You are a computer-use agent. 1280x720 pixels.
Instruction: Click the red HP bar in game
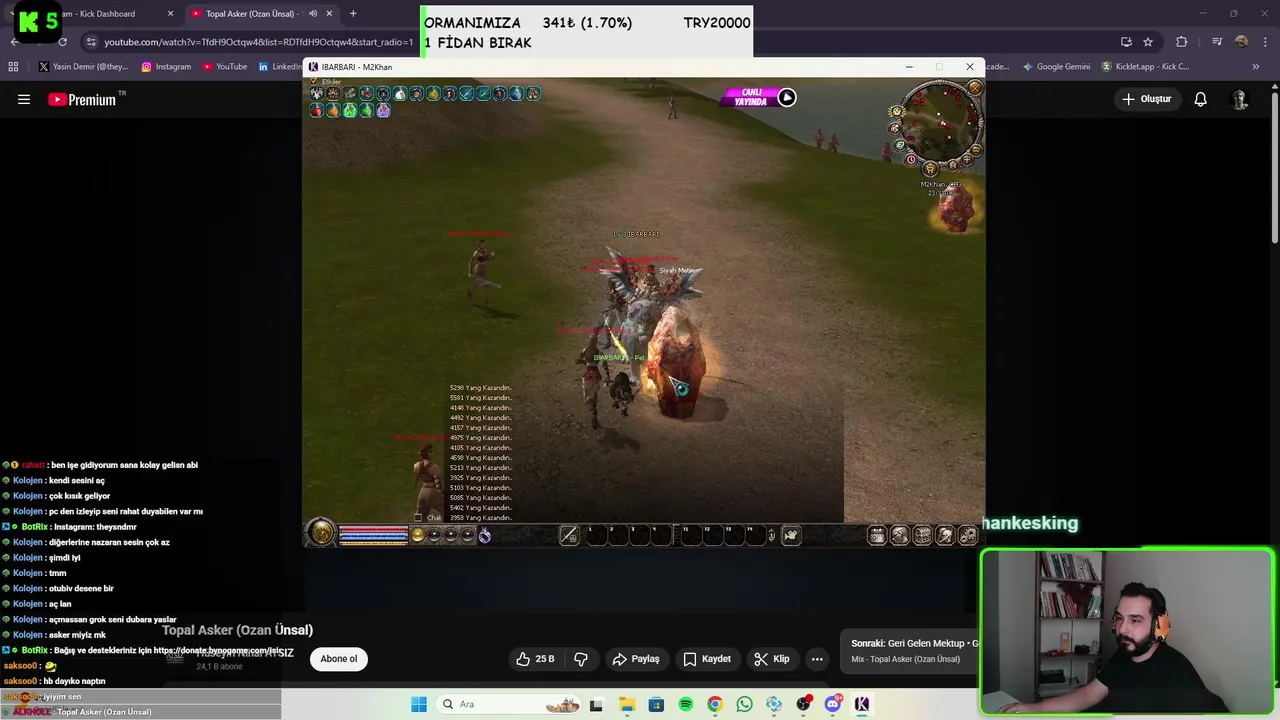pos(373,531)
